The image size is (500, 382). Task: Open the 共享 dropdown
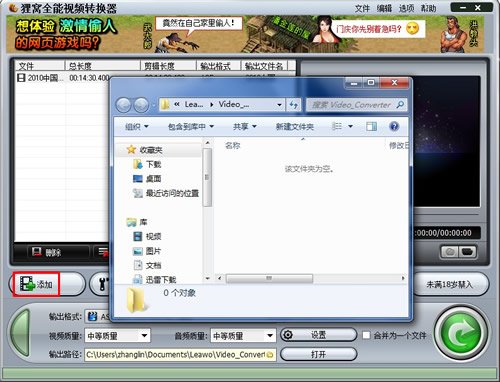coord(245,127)
